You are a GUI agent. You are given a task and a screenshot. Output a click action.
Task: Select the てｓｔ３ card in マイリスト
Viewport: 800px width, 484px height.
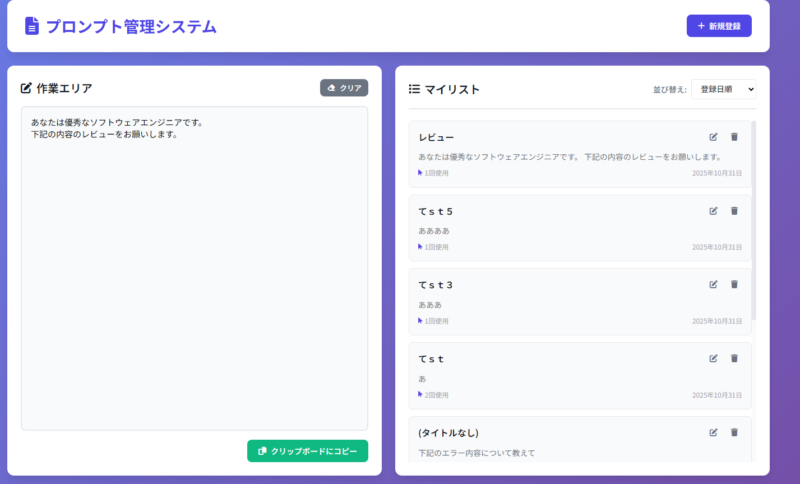pos(560,303)
